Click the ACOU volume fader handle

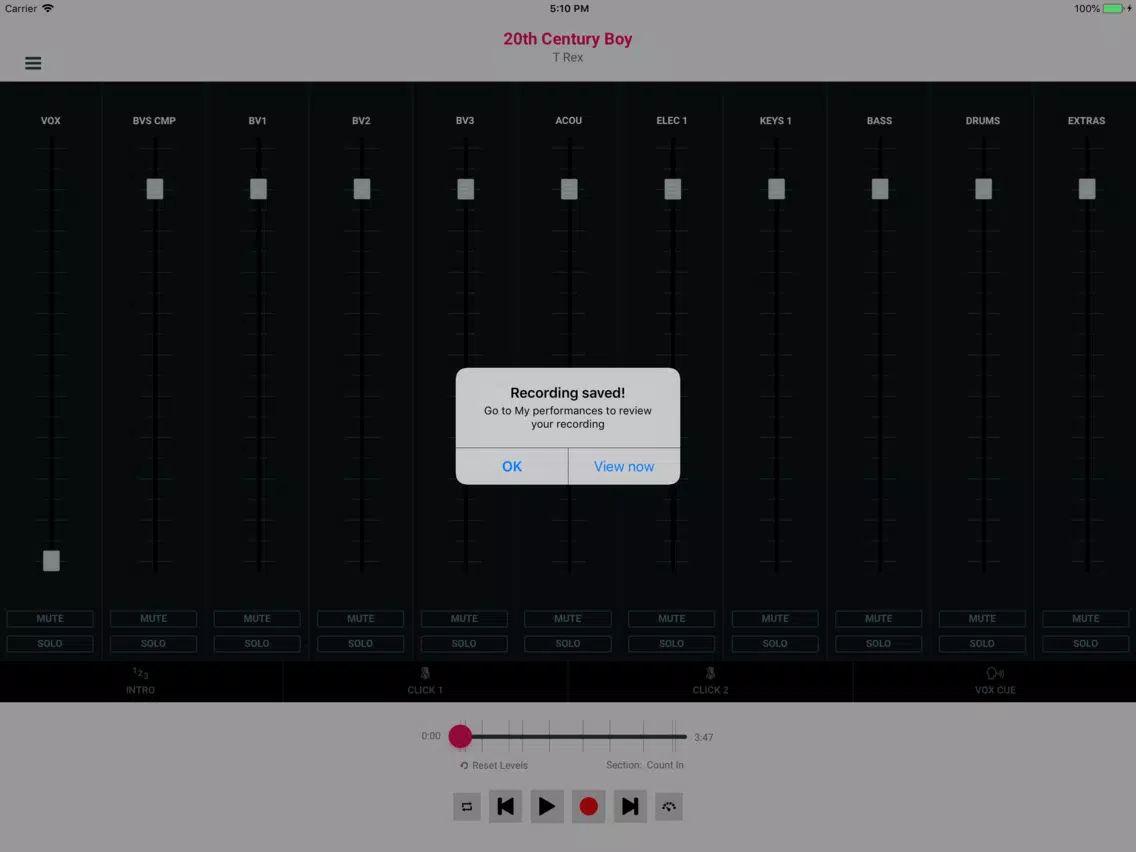coord(569,188)
